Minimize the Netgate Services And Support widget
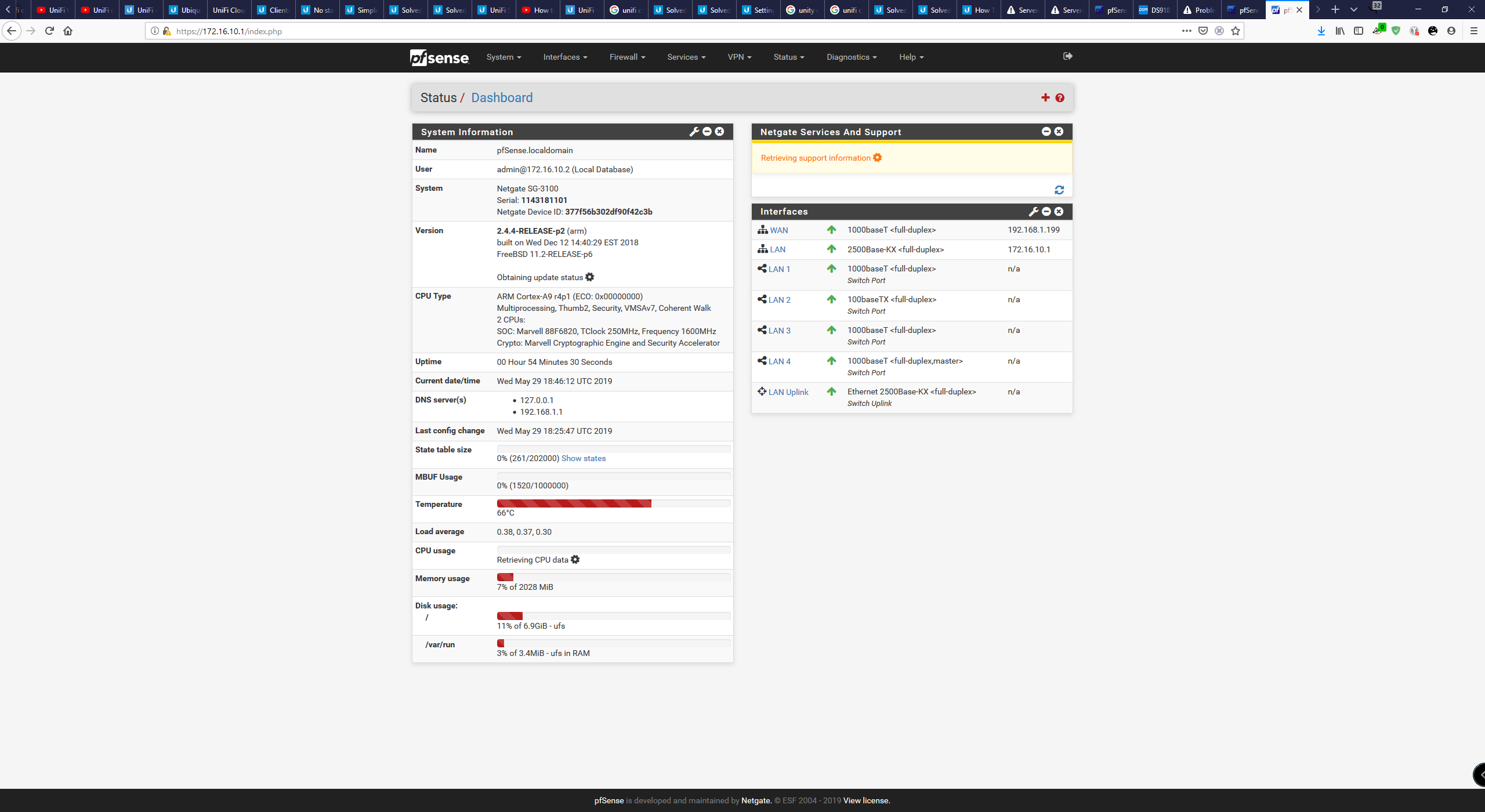 (x=1046, y=132)
